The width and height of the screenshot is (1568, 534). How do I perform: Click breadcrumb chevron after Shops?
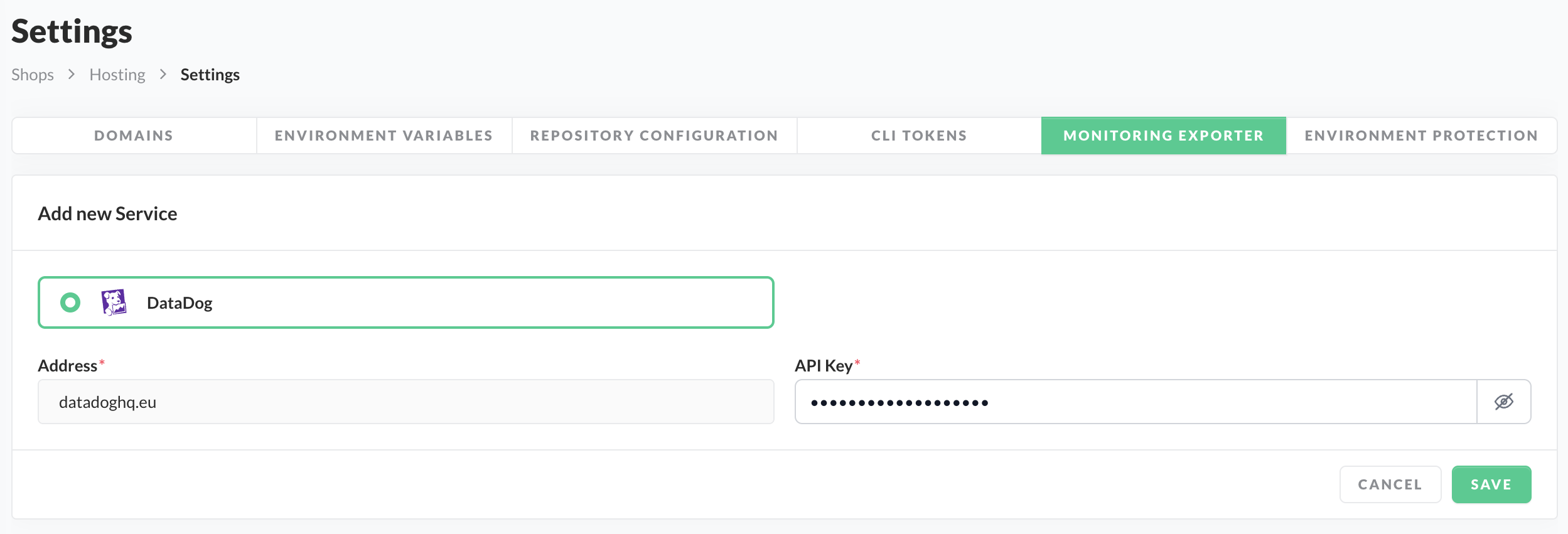72,74
